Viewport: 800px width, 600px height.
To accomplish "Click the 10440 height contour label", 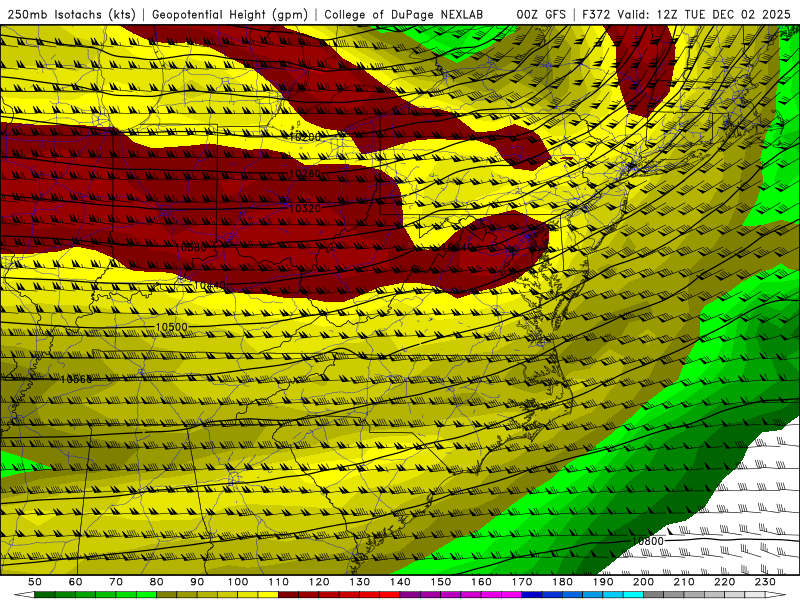I will click(x=210, y=285).
